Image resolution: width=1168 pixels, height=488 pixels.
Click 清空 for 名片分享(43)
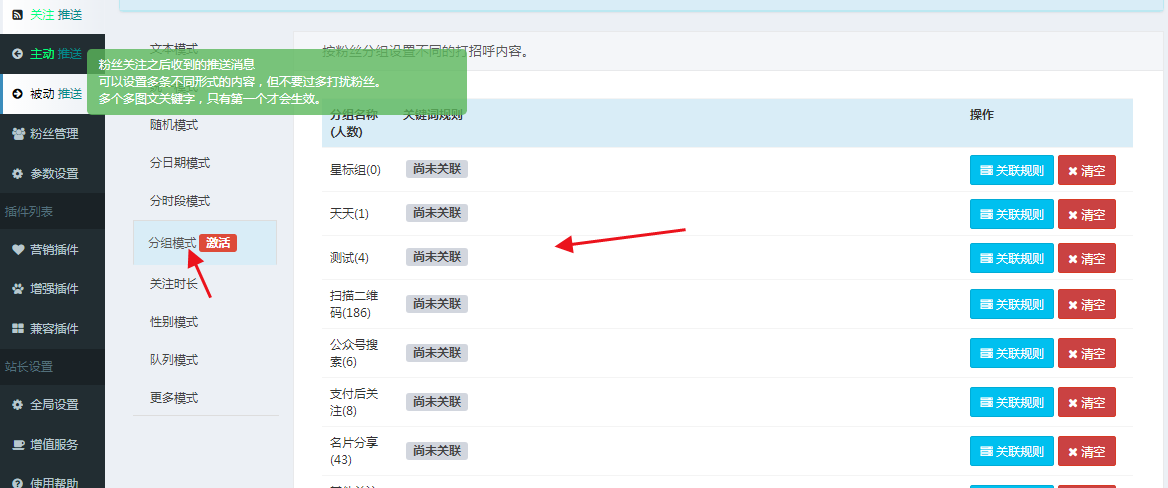click(1087, 451)
